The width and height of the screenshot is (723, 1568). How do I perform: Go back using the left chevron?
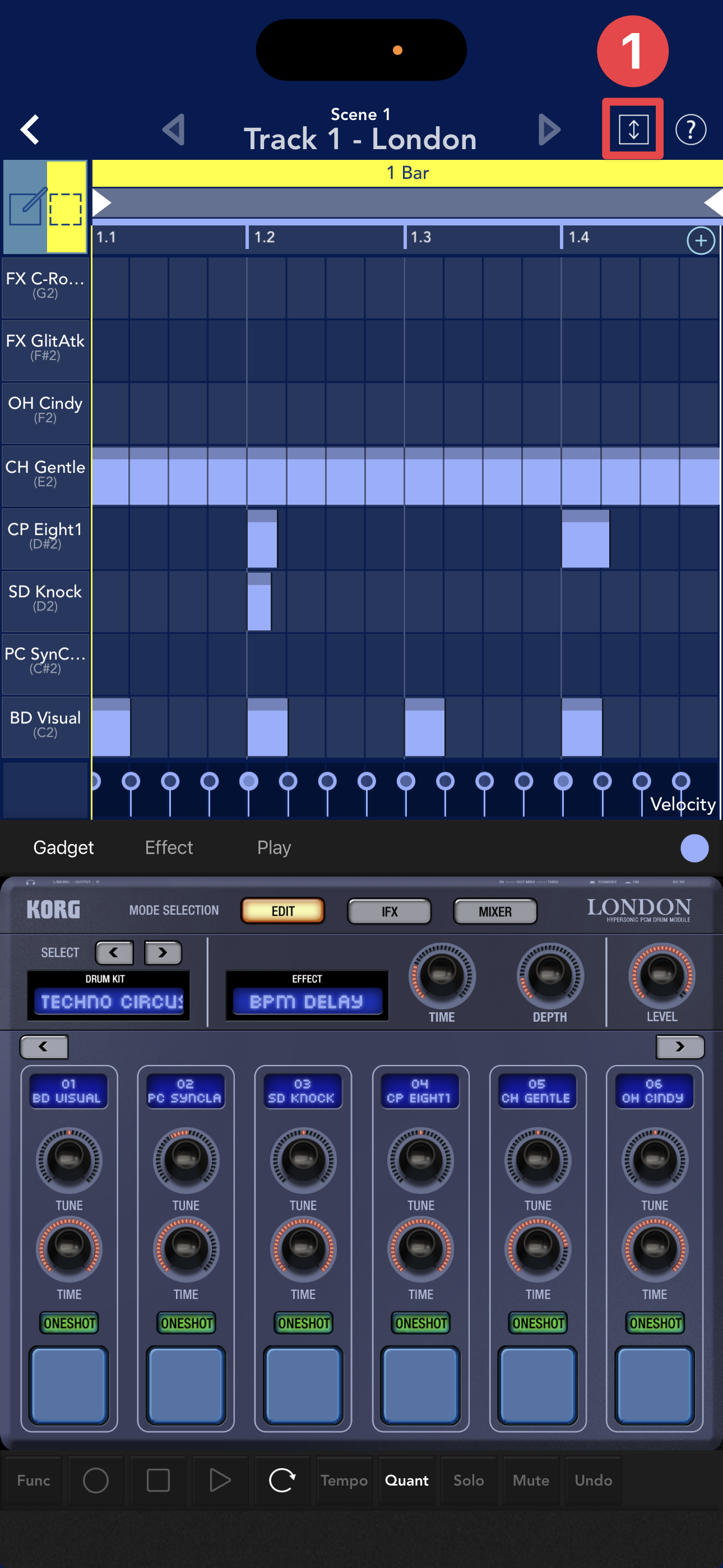pyautogui.click(x=30, y=130)
